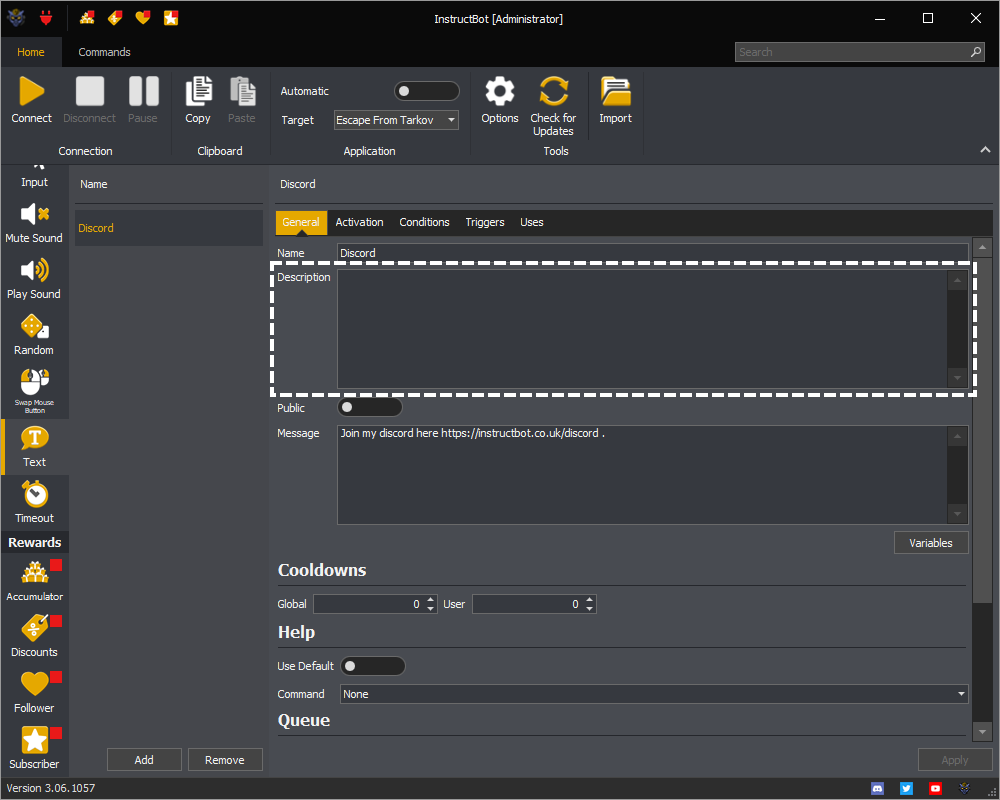Click the Name field containing Discord
Screen dimensions: 1000x800
pos(653,253)
